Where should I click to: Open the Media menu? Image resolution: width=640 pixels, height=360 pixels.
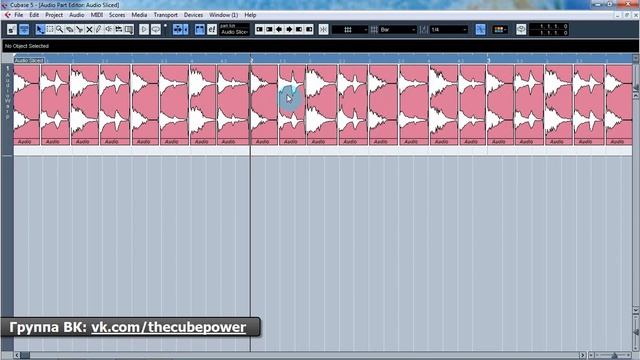click(139, 15)
